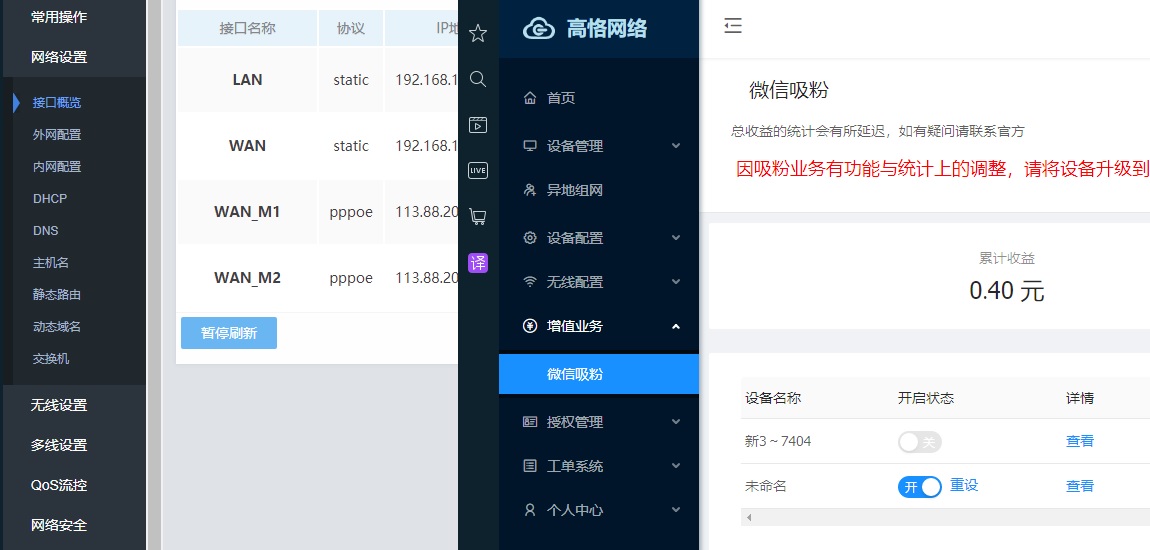Open QoS流控 in the router sidebar
The height and width of the screenshot is (550, 1150).
59,485
